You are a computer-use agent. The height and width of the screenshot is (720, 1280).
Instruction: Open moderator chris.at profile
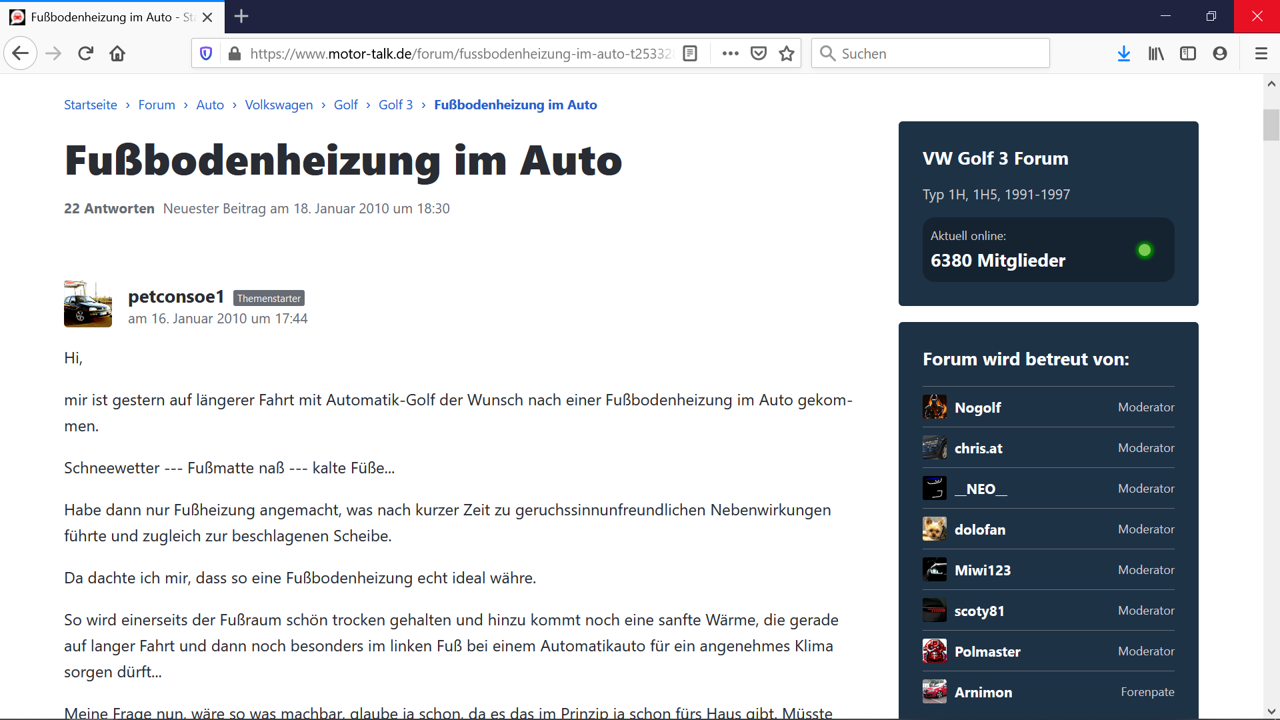click(x=978, y=448)
